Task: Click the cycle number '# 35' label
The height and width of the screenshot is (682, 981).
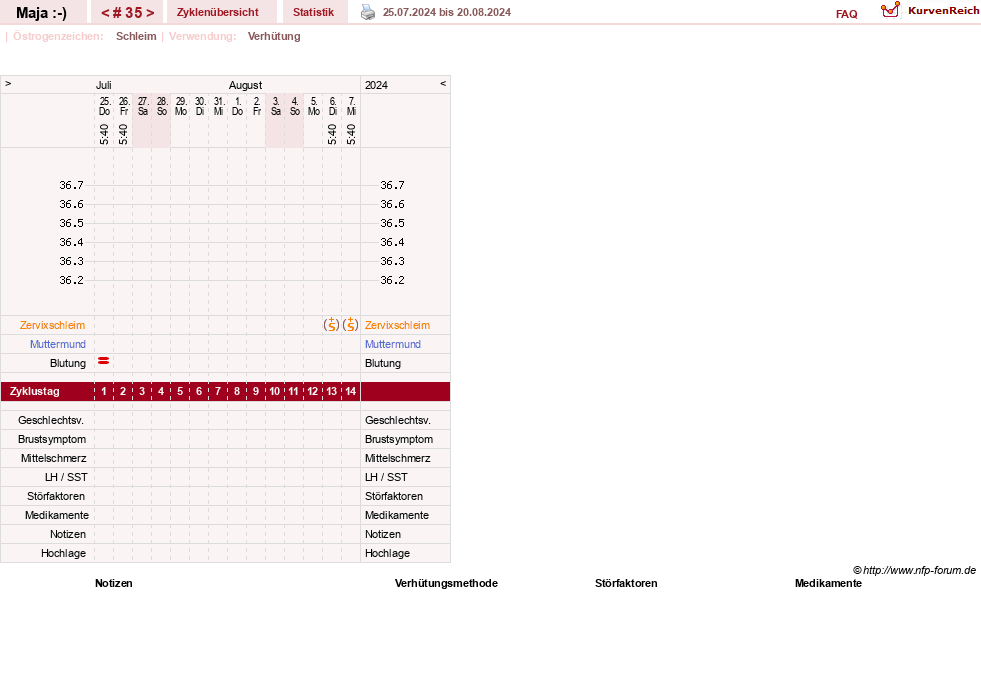Action: coord(128,13)
